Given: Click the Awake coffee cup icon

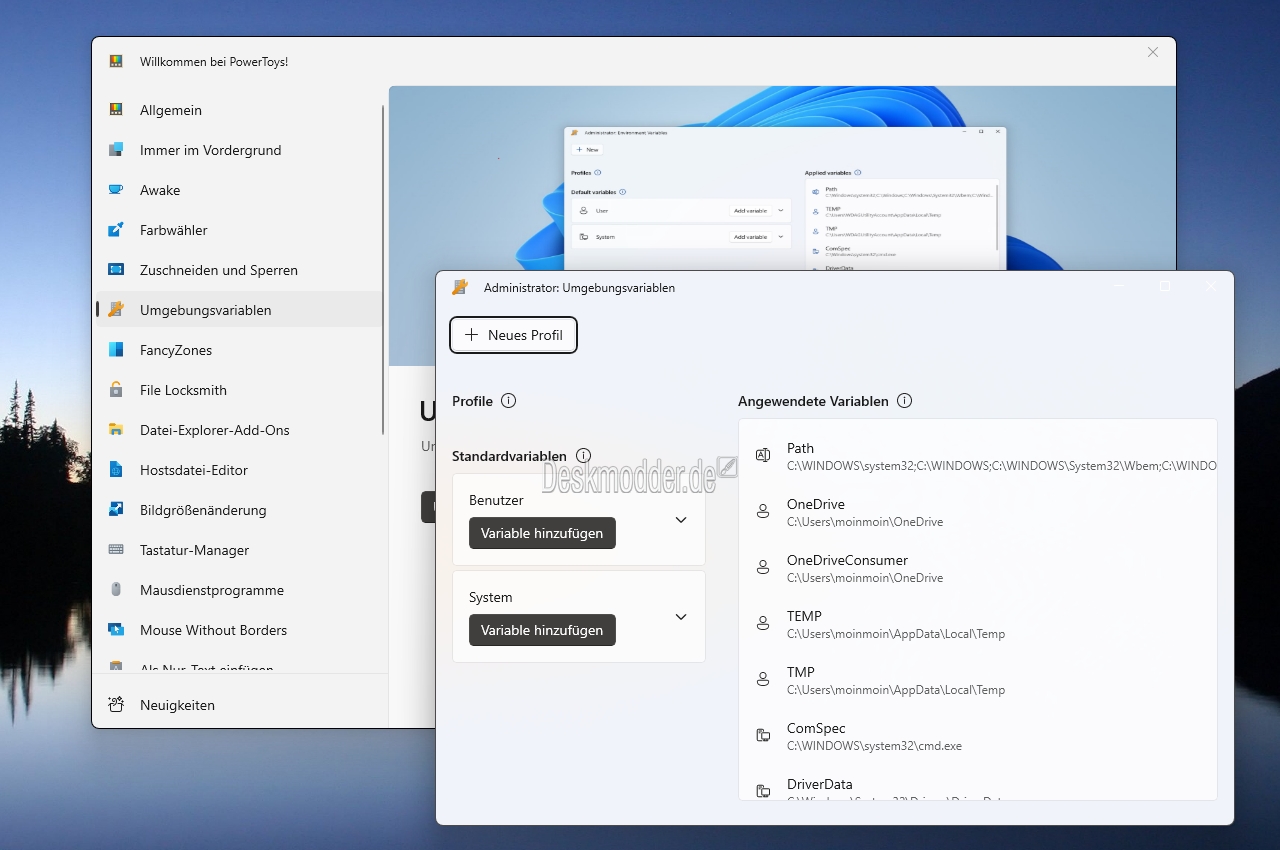Looking at the screenshot, I should (x=116, y=190).
